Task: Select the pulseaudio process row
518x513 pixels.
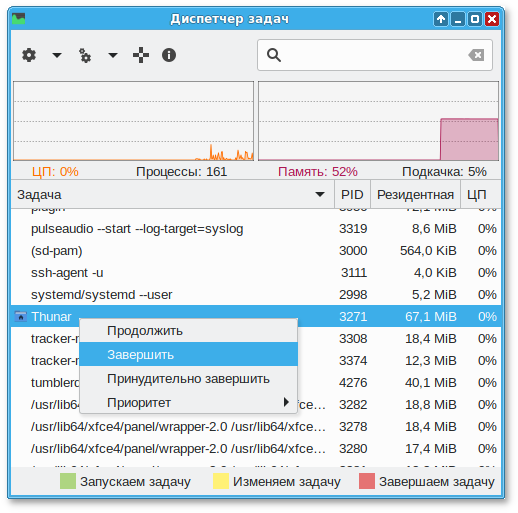Action: [x=256, y=229]
